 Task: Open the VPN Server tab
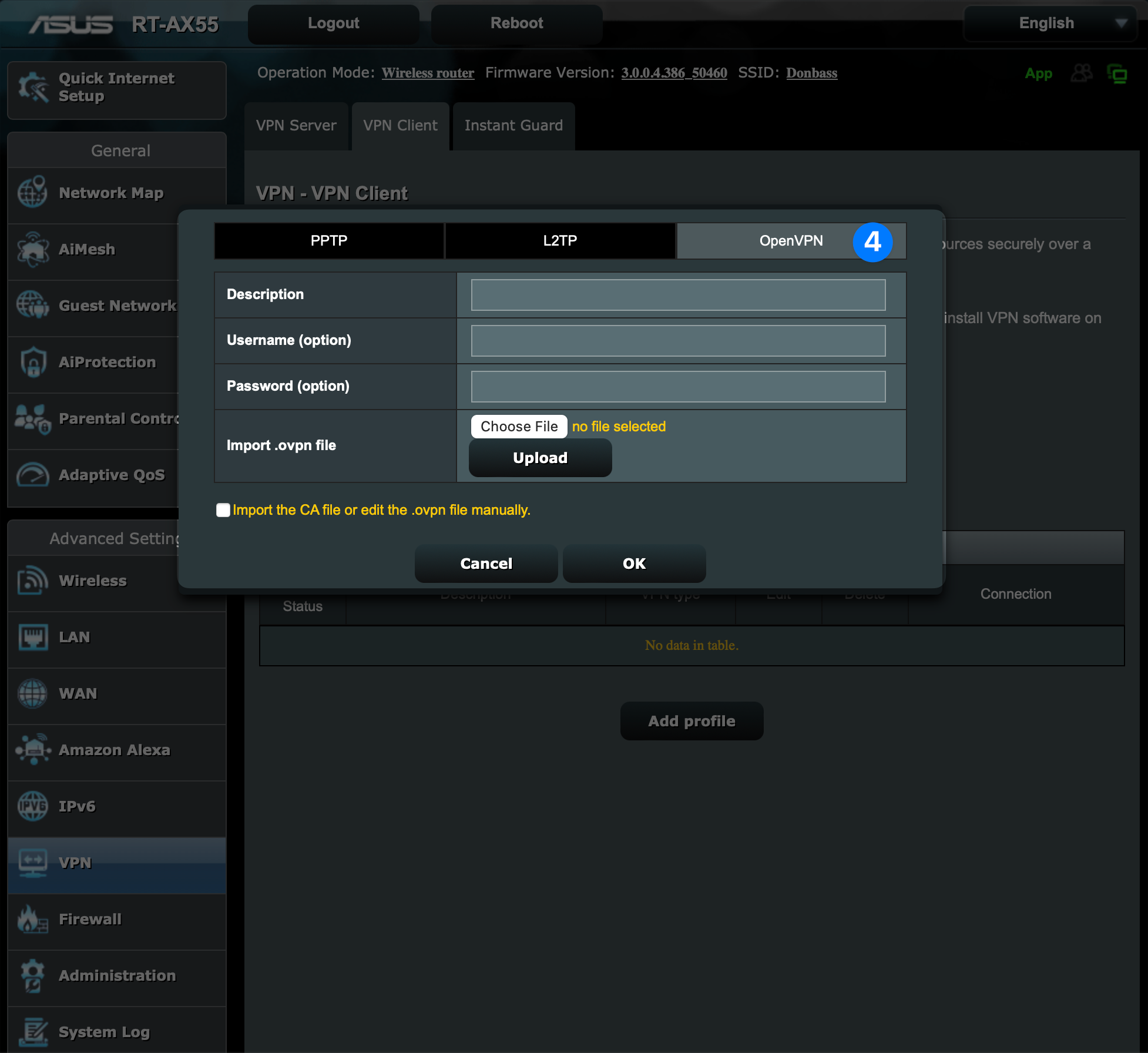[x=296, y=126]
